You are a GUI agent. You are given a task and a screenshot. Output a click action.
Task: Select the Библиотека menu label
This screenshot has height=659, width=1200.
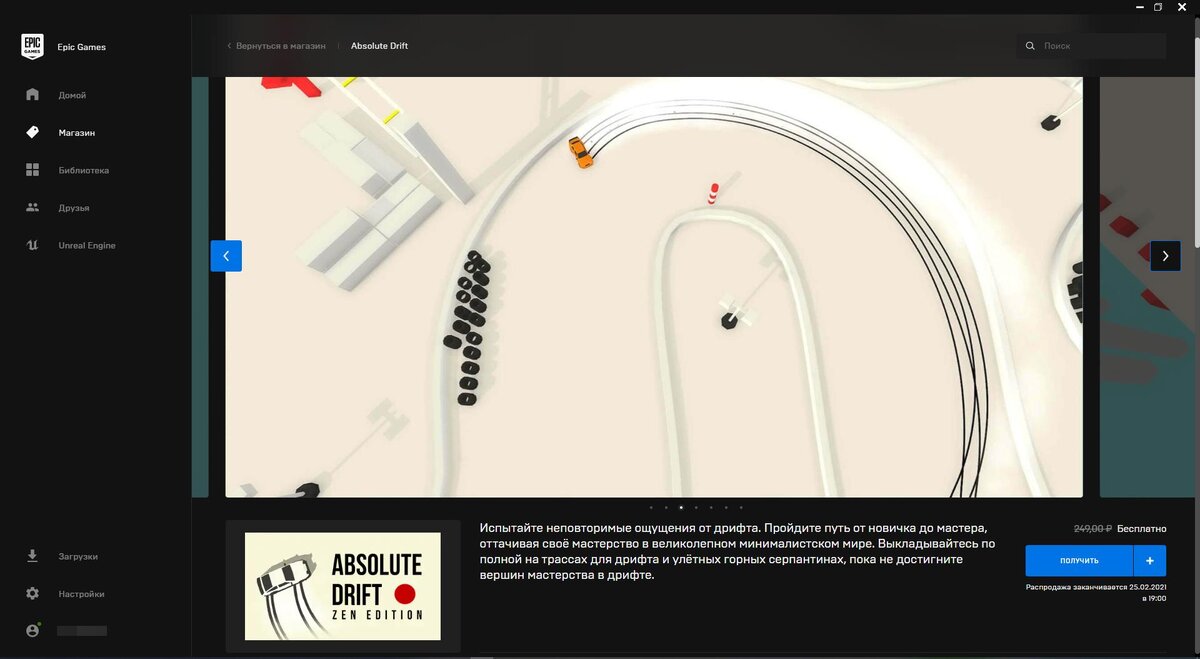pos(84,170)
